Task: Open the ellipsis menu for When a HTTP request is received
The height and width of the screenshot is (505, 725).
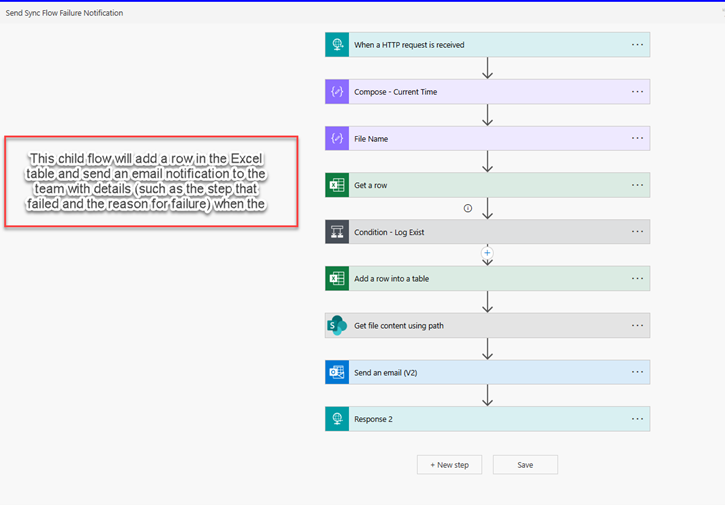Action: (x=637, y=45)
